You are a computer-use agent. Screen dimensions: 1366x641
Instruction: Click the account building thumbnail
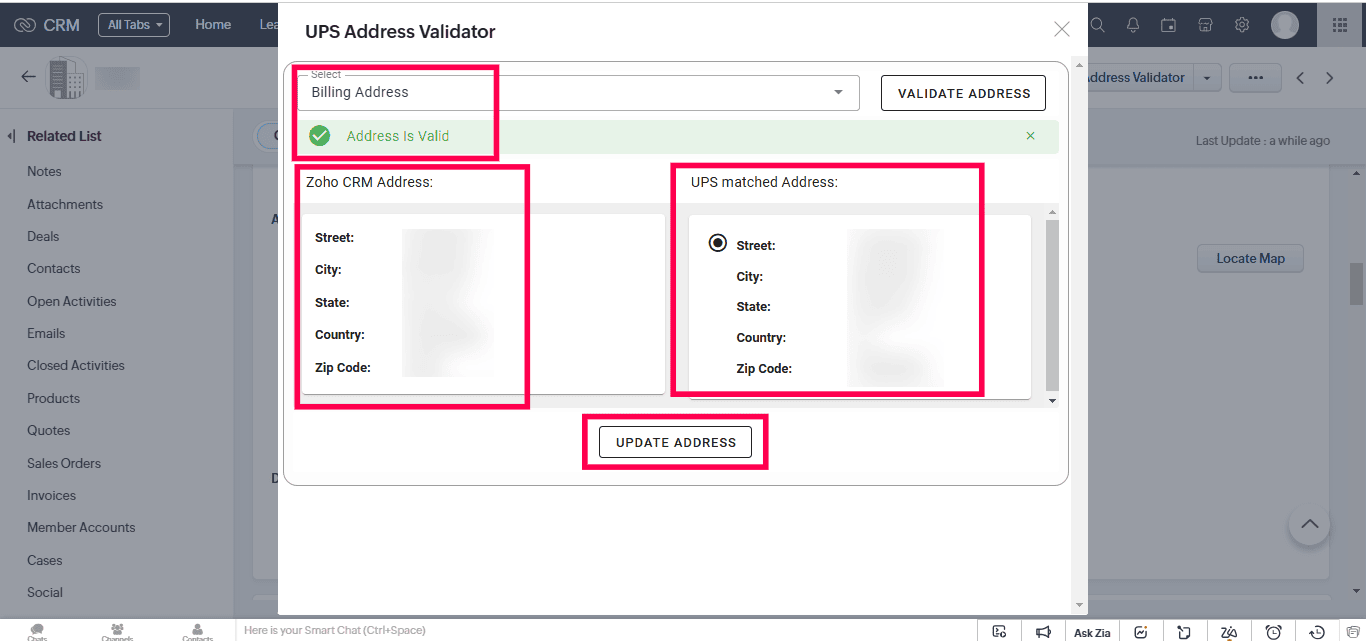click(68, 78)
